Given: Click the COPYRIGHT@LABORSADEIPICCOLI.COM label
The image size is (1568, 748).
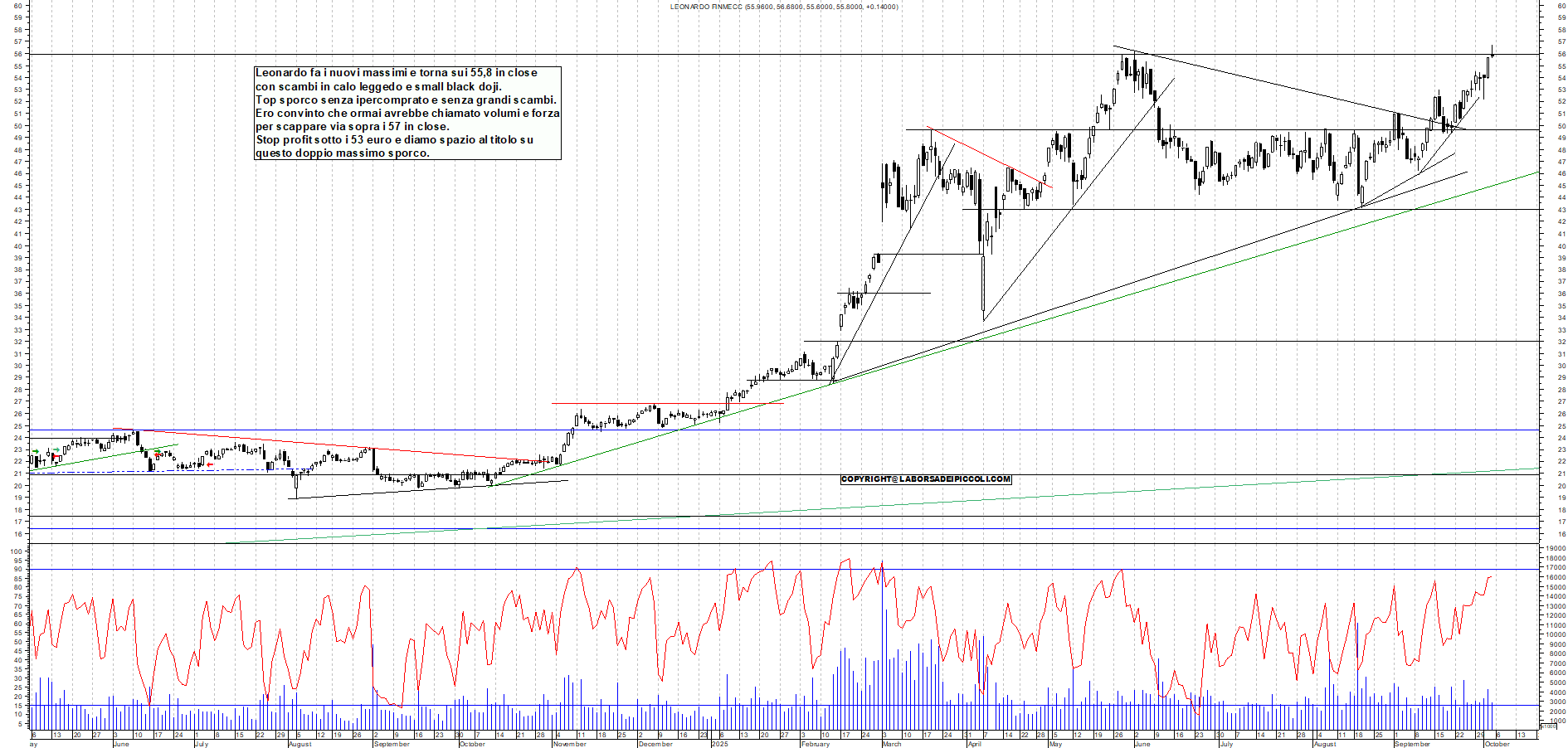Looking at the screenshot, I should (926, 479).
